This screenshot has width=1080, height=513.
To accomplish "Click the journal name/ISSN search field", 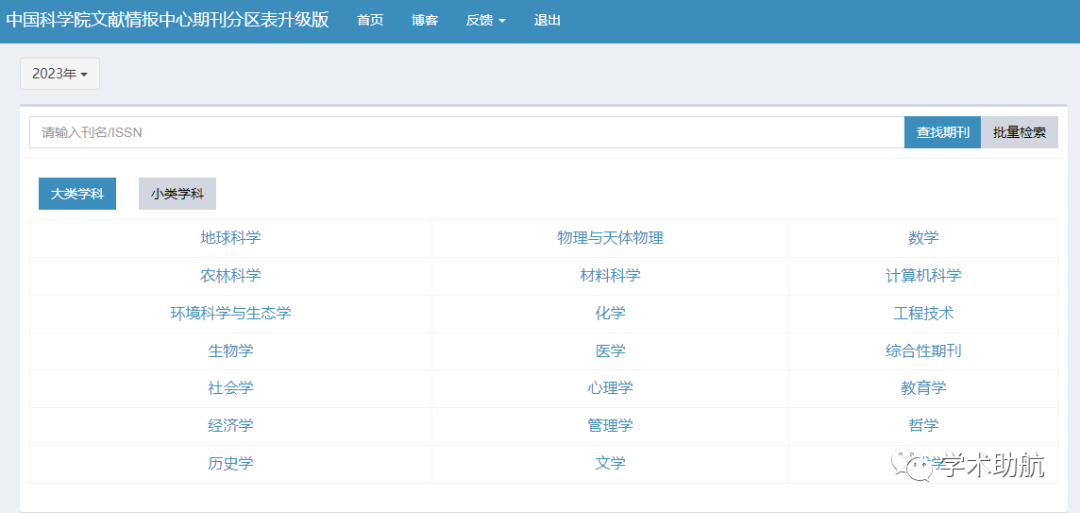I will 466,132.
